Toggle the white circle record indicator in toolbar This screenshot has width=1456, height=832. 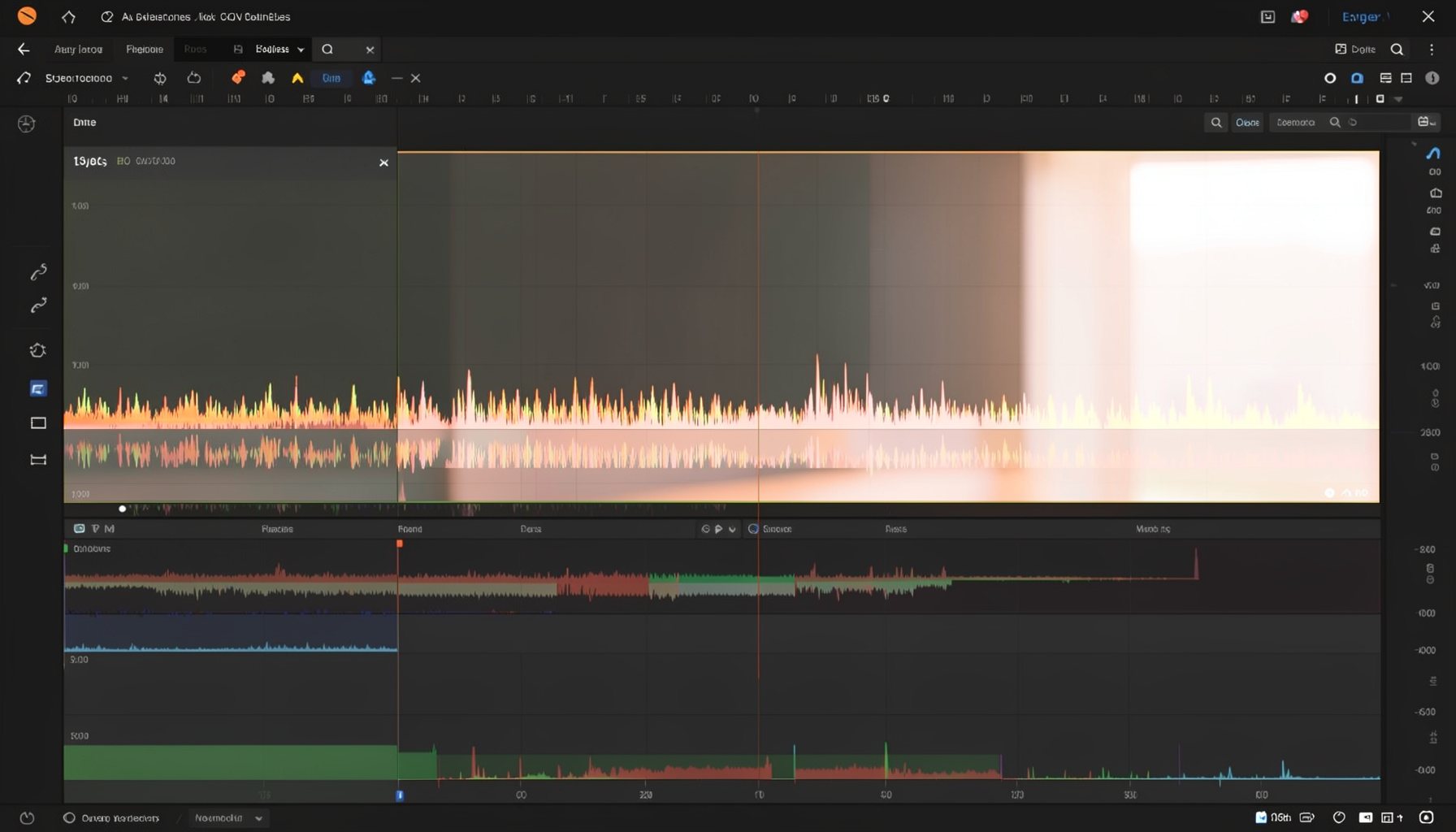pyautogui.click(x=1330, y=78)
